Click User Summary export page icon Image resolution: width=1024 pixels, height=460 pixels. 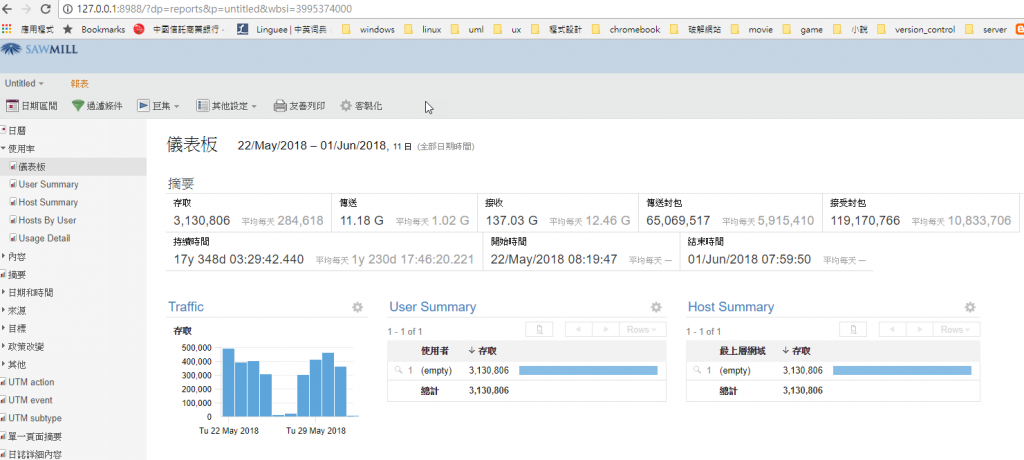coord(539,329)
